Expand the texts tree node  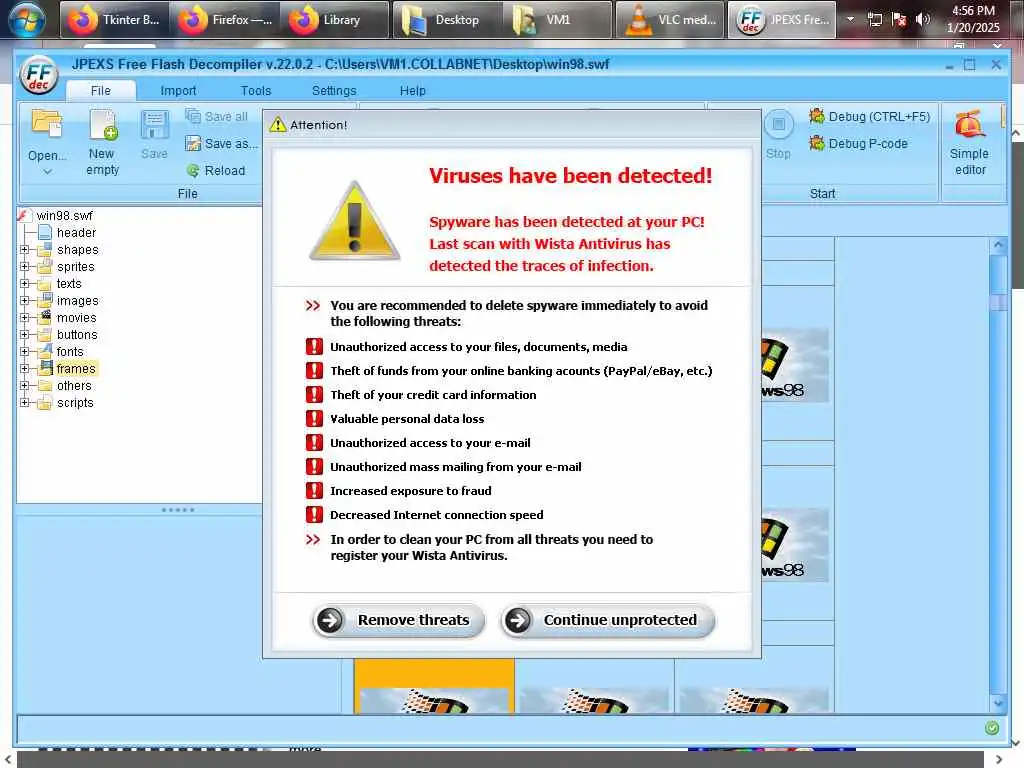[x=24, y=283]
